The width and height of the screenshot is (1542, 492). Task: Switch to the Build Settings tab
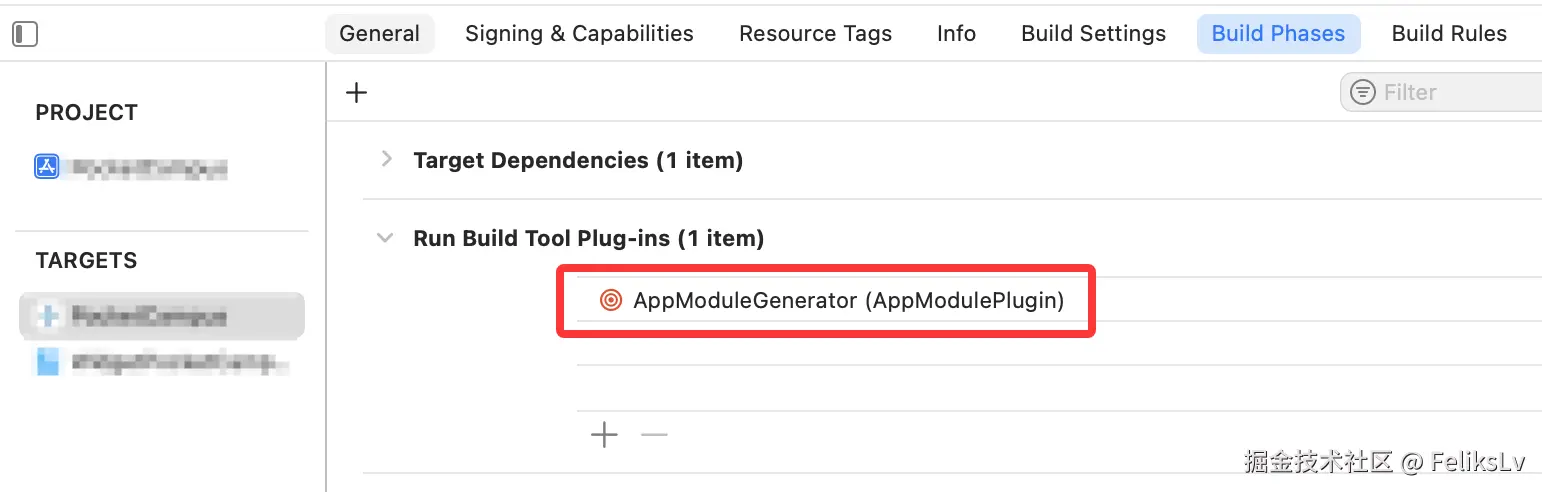tap(1093, 34)
